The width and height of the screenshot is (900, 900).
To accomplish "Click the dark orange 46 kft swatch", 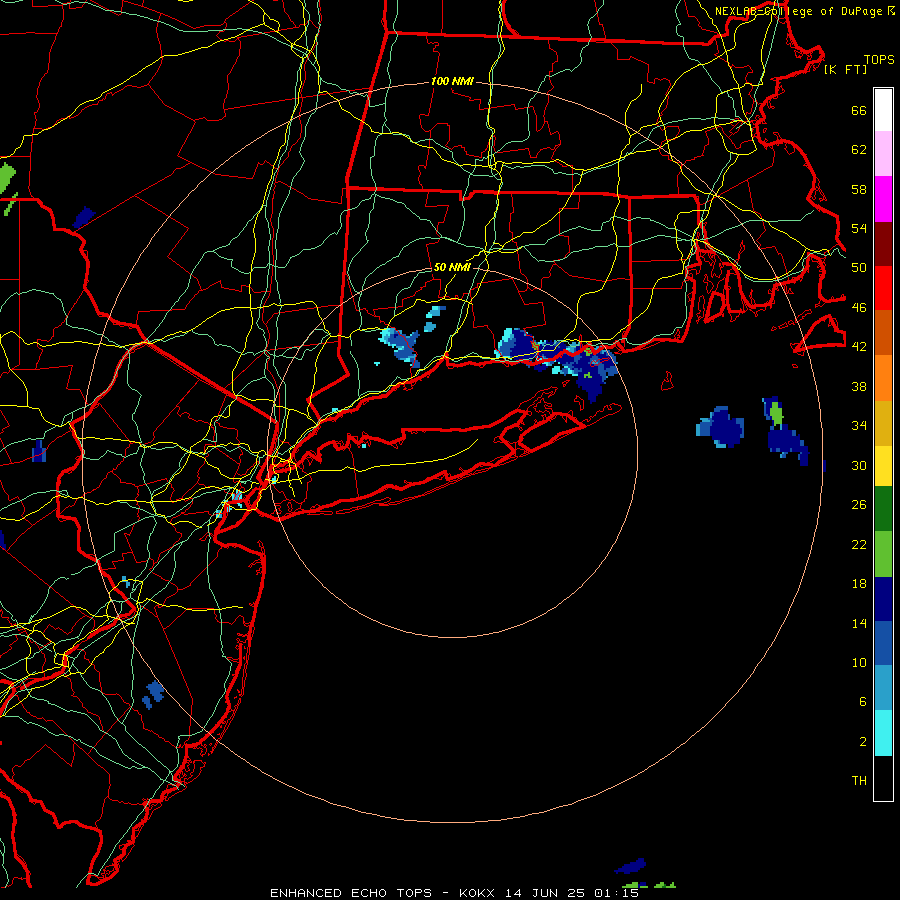I will (x=883, y=332).
